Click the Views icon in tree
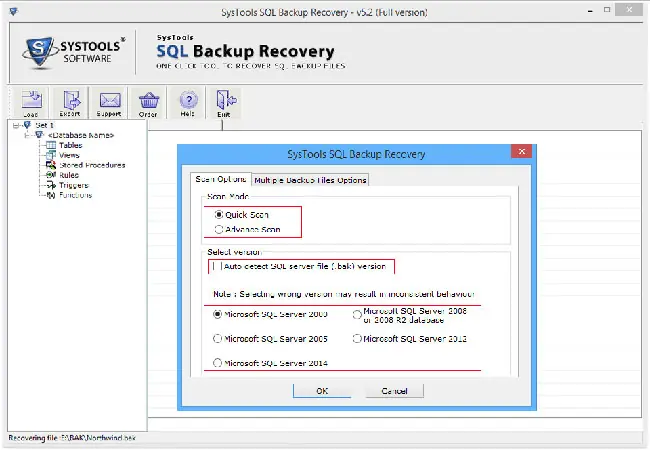 coord(51,155)
